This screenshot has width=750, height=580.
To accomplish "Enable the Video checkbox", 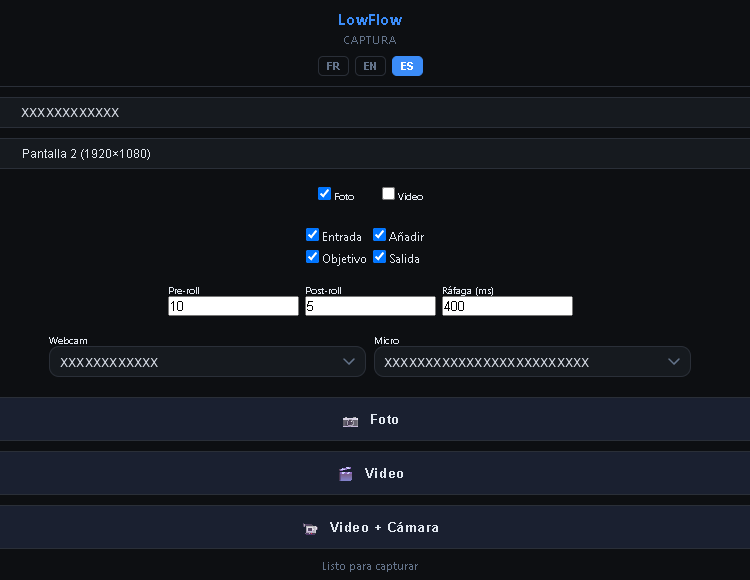I will pos(388,194).
